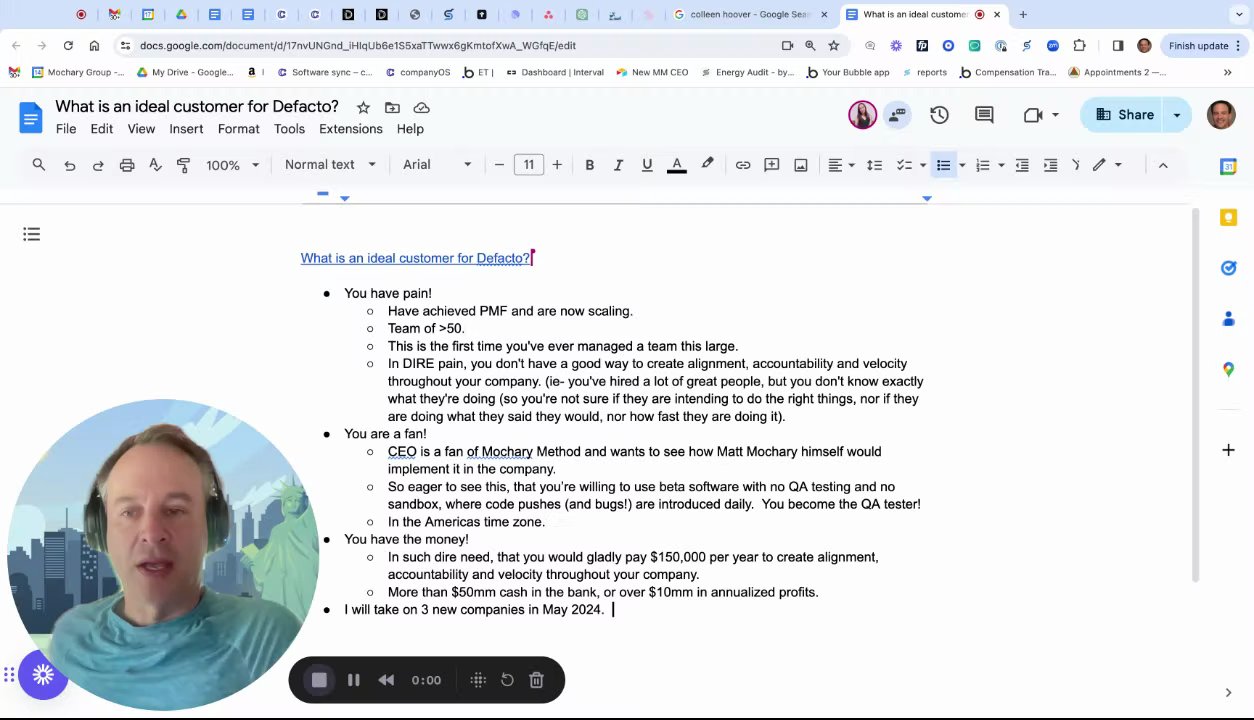This screenshot has height=720, width=1254.
Task: Star this document
Action: click(x=363, y=107)
